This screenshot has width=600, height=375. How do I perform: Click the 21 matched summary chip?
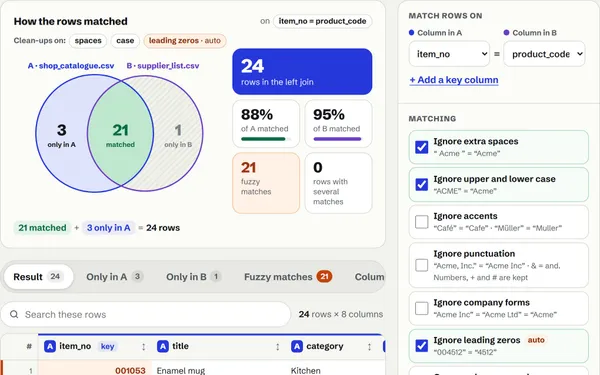[42, 228]
